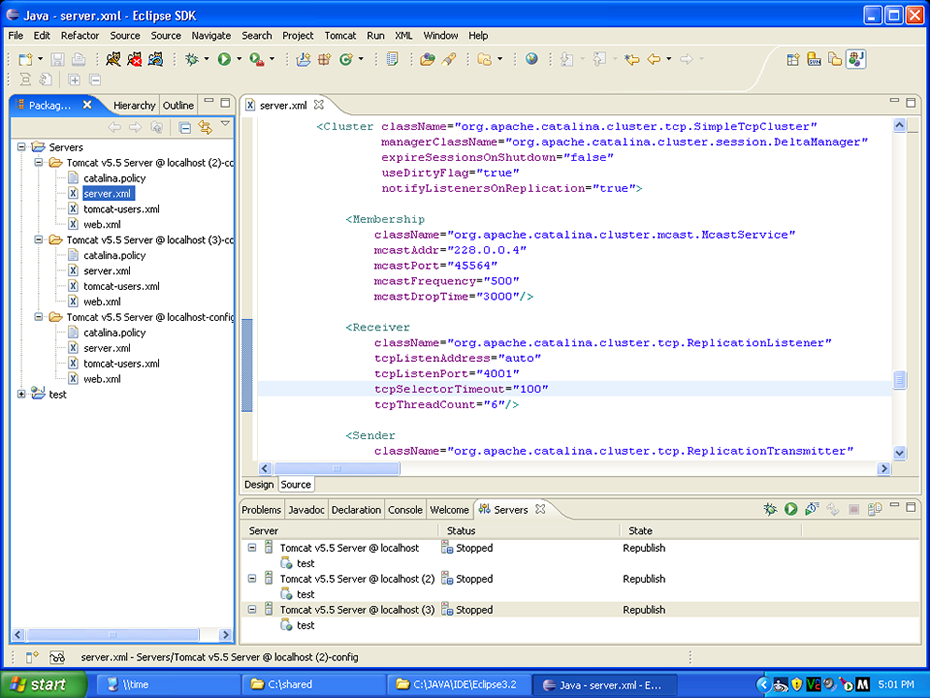The width and height of the screenshot is (930, 698).
Task: Click the Start server icon in Servers view
Action: [x=791, y=509]
